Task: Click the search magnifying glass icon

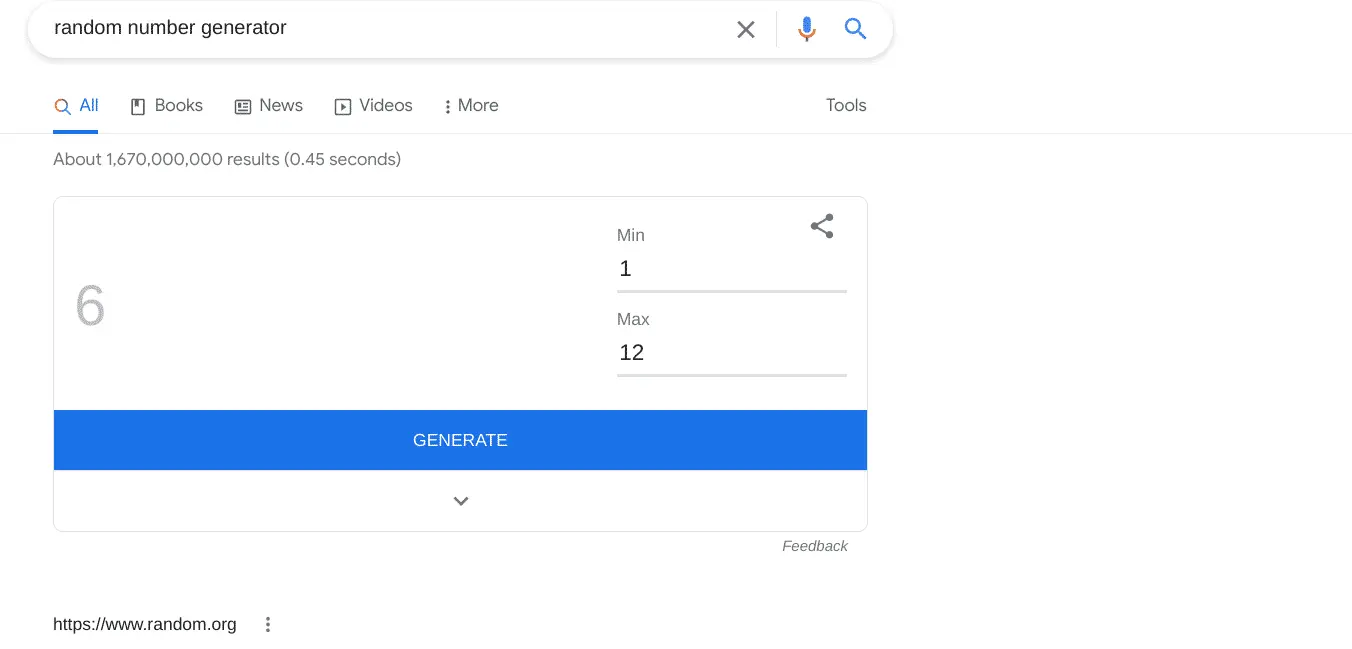Action: [855, 29]
